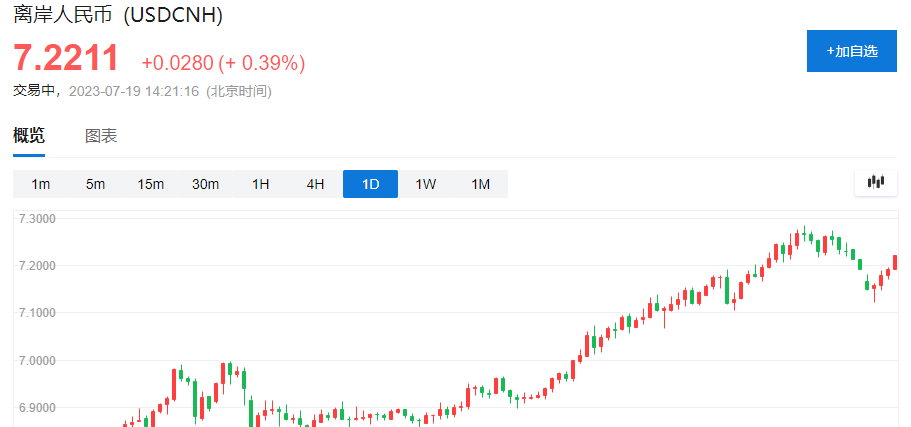911x427 pixels.
Task: Switch to the 1W weekly view
Action: click(x=426, y=184)
